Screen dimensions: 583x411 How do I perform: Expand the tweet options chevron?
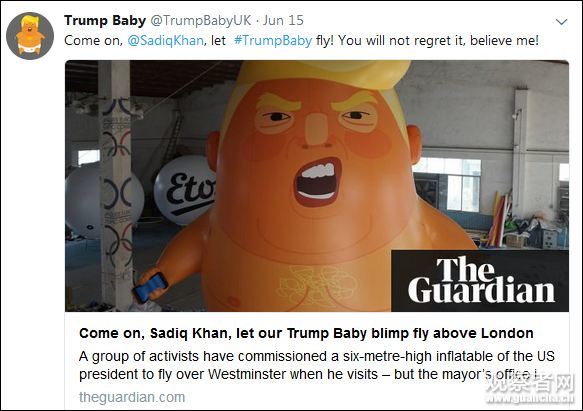point(561,22)
